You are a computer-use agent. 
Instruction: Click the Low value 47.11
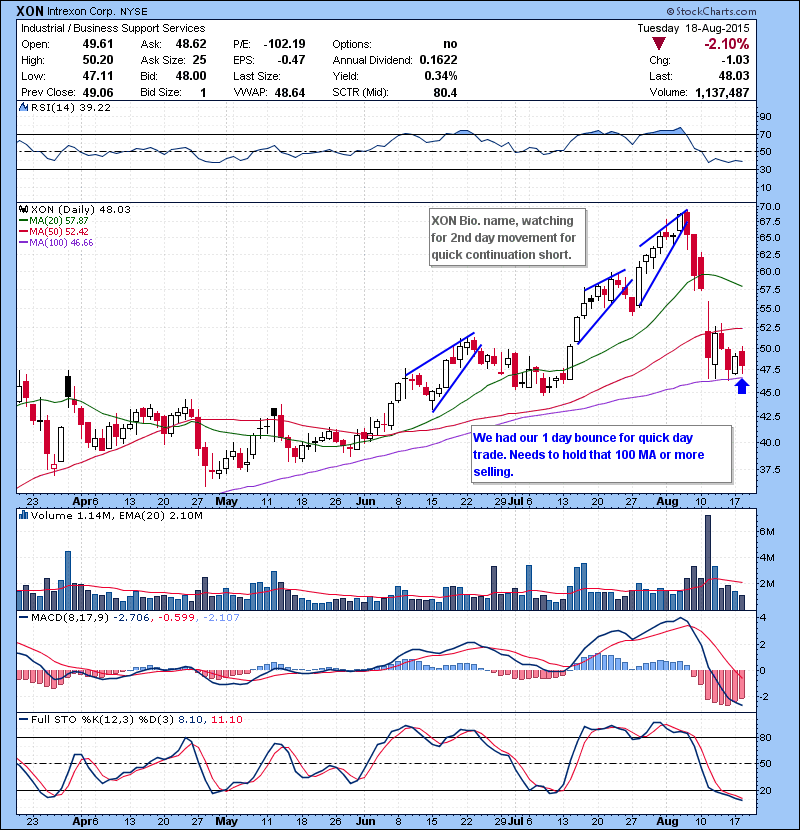click(98, 76)
